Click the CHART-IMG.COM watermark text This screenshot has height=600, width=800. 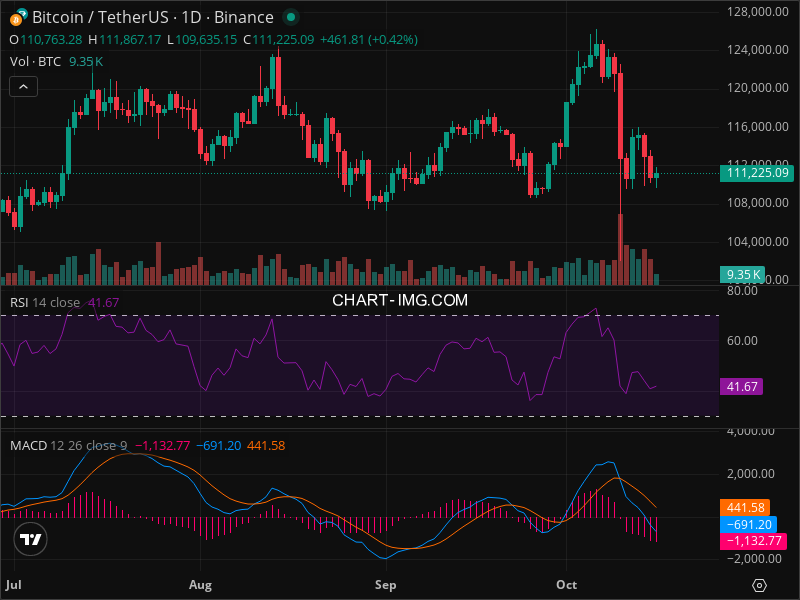(x=399, y=299)
